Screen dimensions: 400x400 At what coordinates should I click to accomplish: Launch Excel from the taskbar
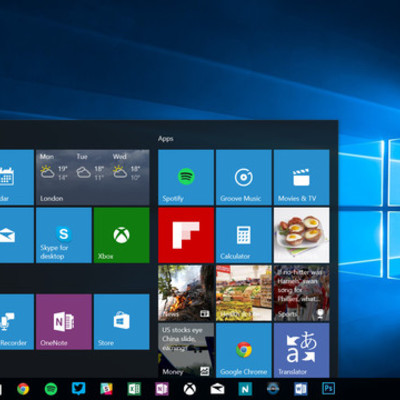click(134, 389)
